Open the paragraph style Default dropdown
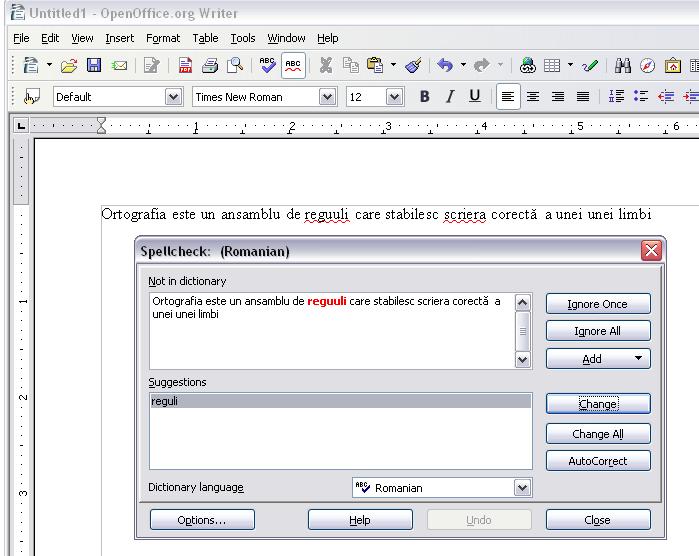 (x=173, y=97)
